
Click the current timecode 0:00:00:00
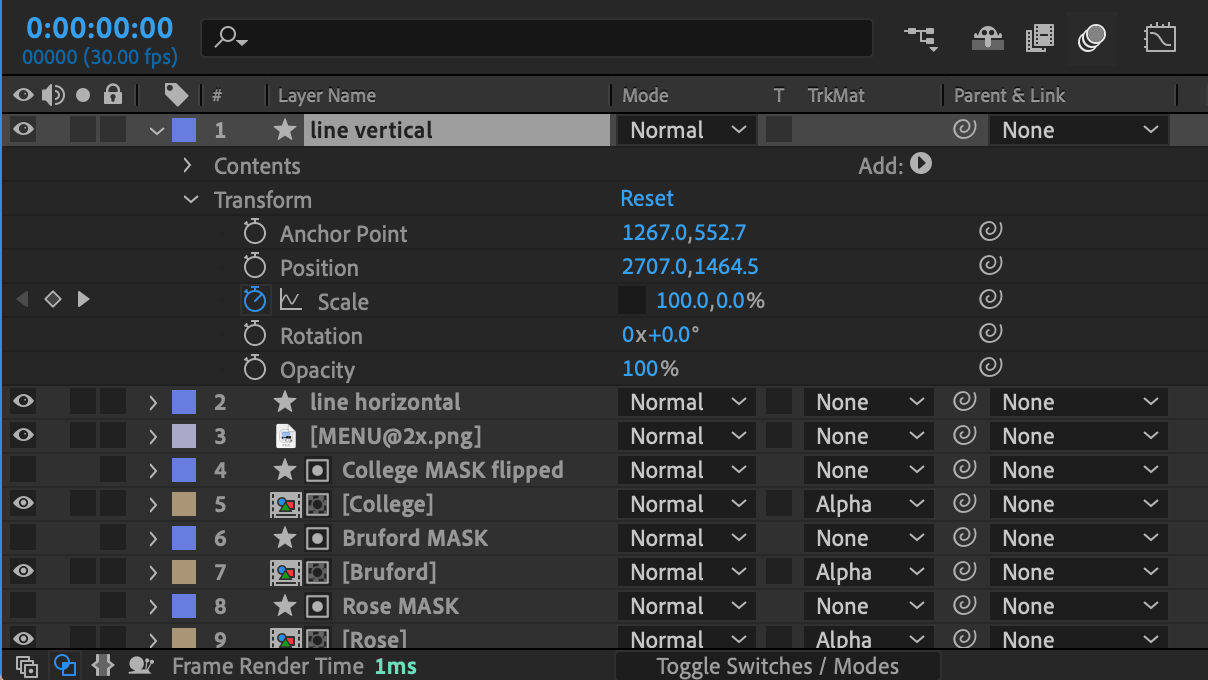coord(100,28)
